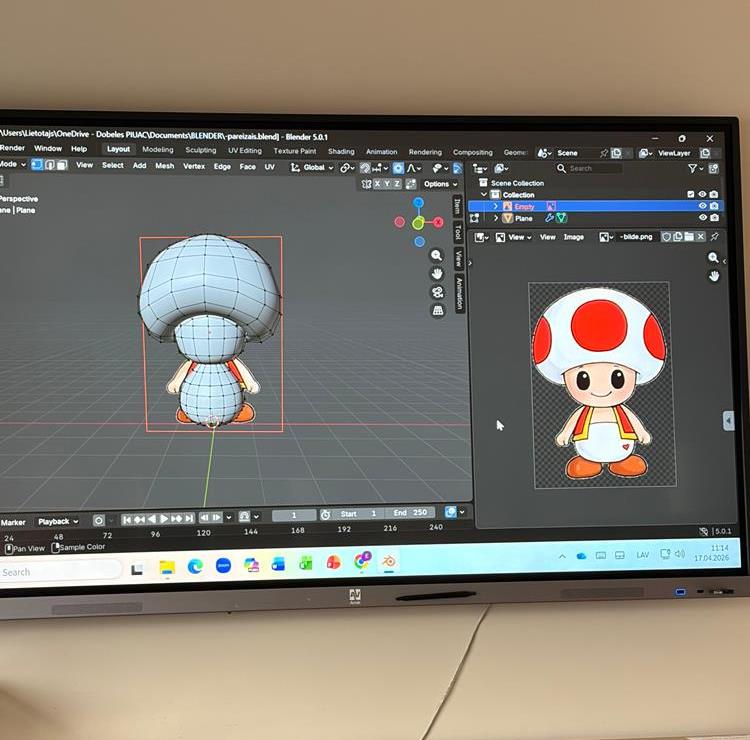Open the Options dropdown in viewport
Screen dimensions: 750x740
pyautogui.click(x=441, y=184)
